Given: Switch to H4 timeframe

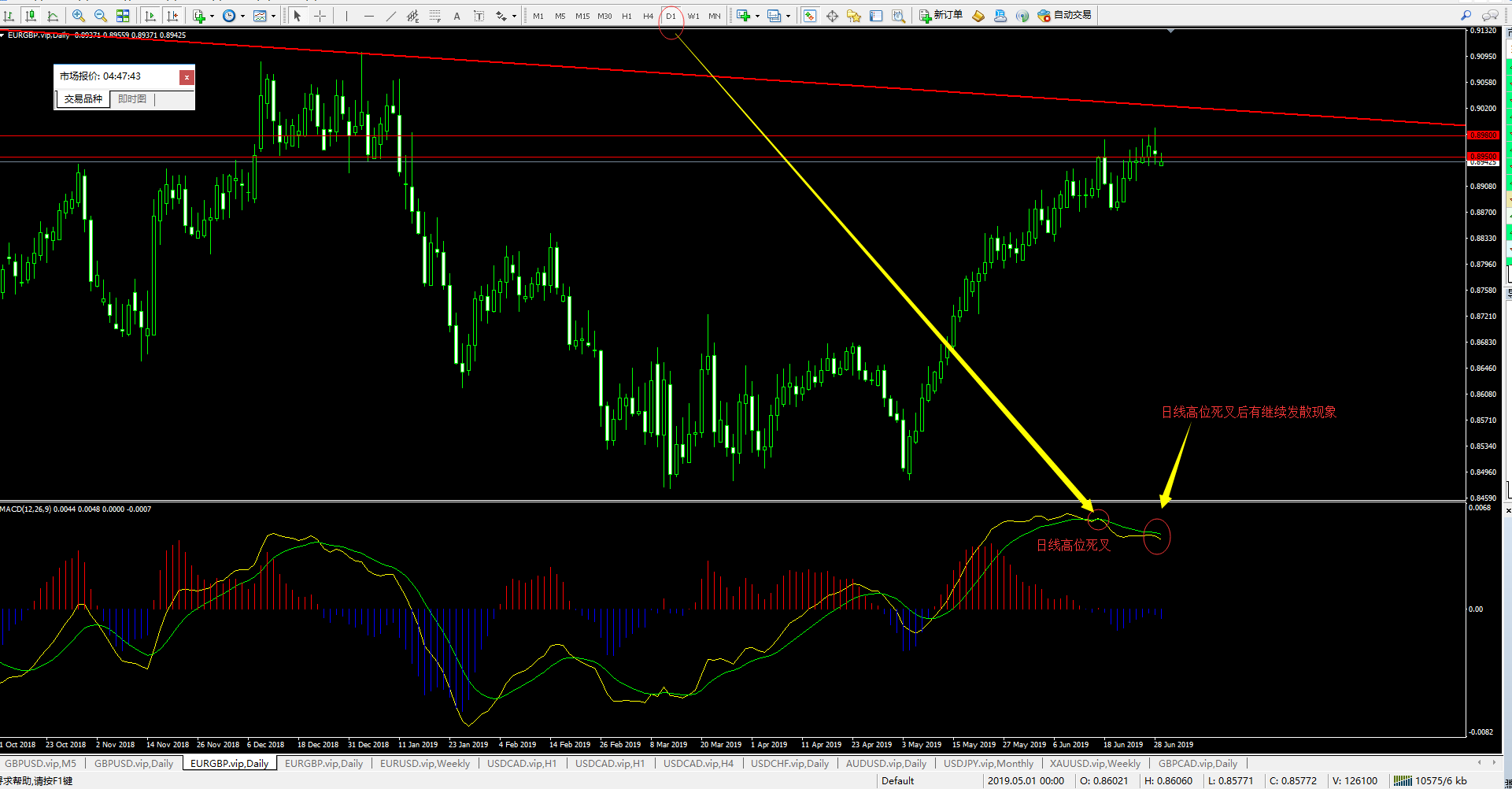Looking at the screenshot, I should click(649, 16).
